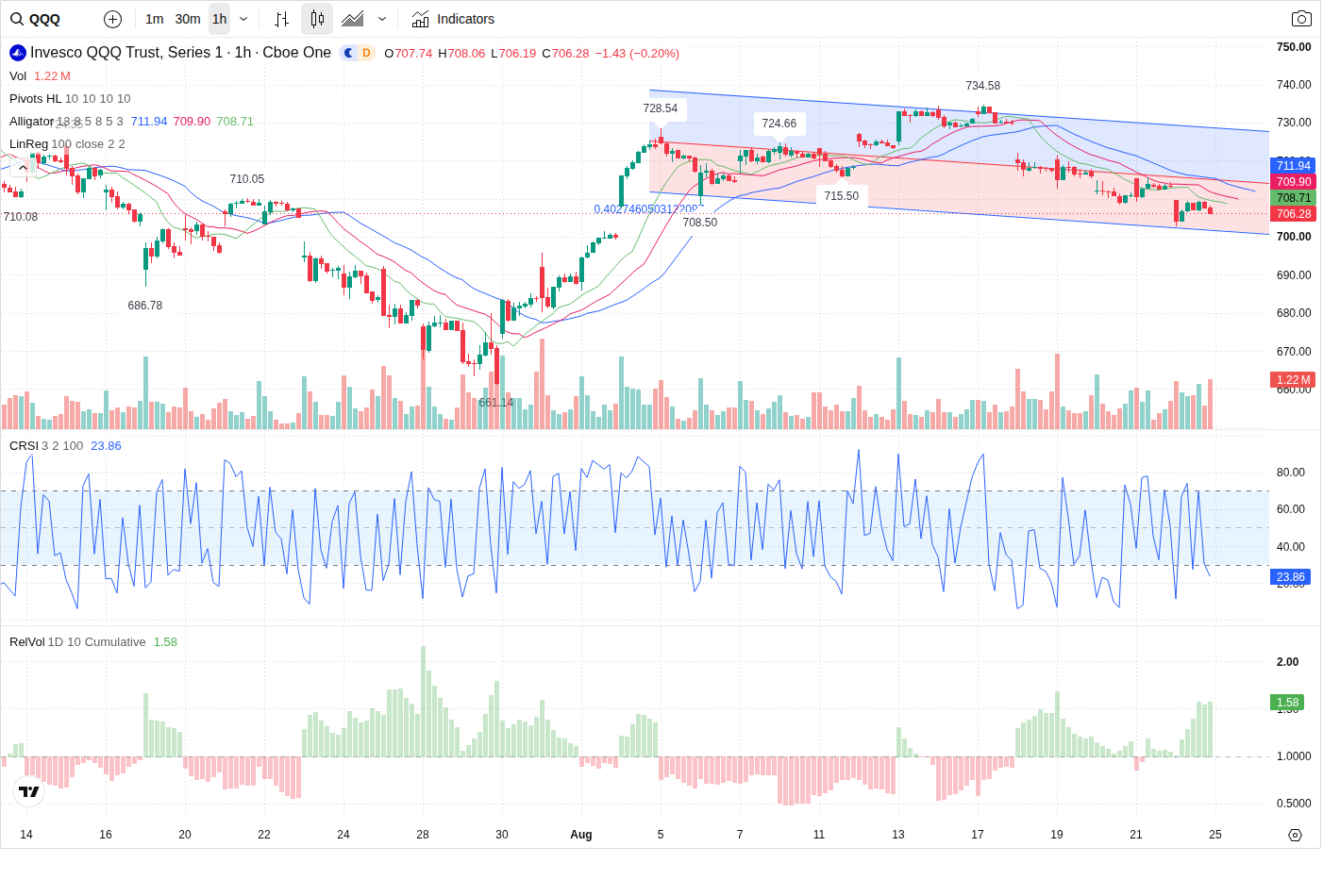Switch chart style to Bars
Viewport: 1340px width, 896px height.
tap(281, 19)
